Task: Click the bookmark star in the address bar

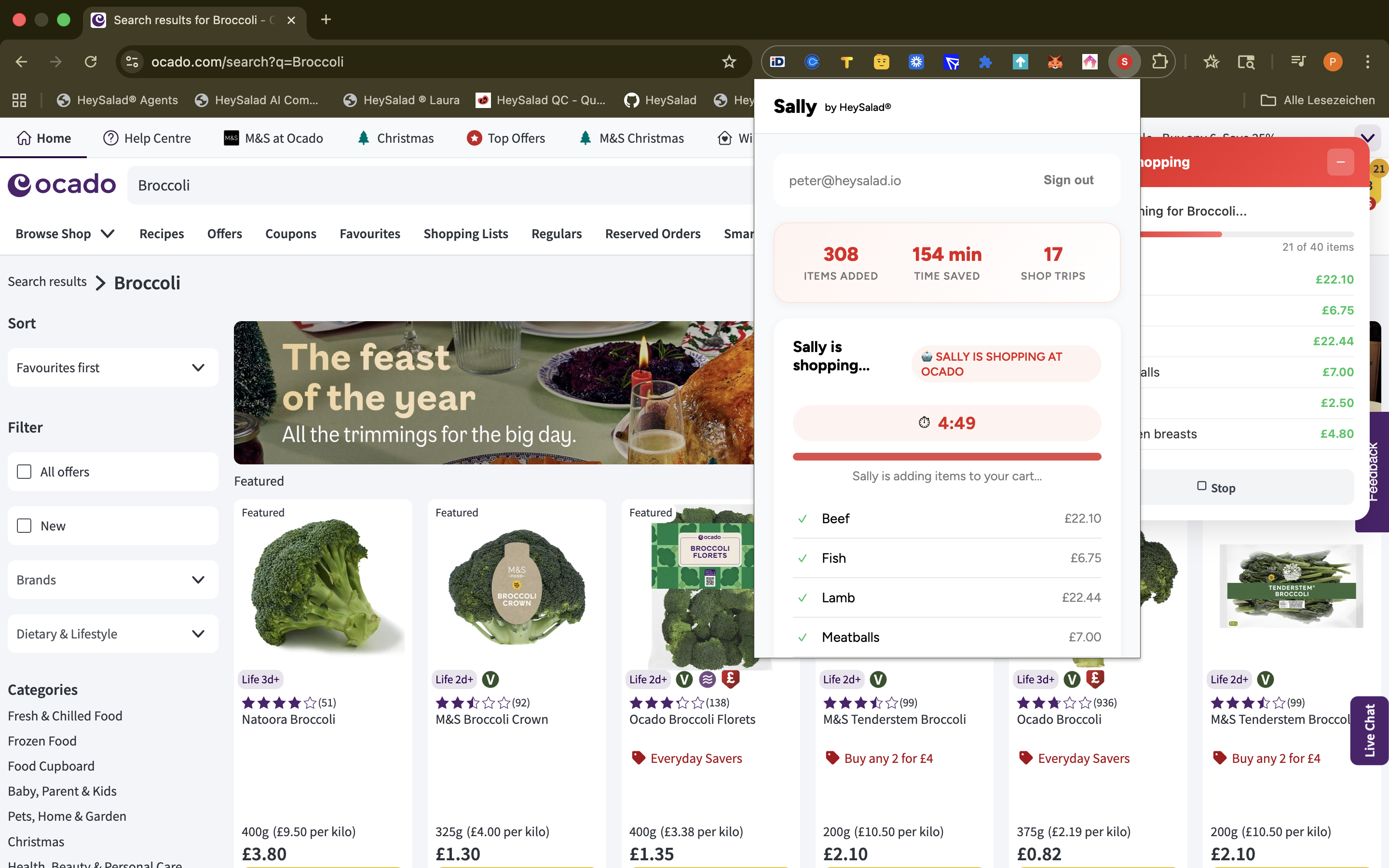Action: click(729, 61)
